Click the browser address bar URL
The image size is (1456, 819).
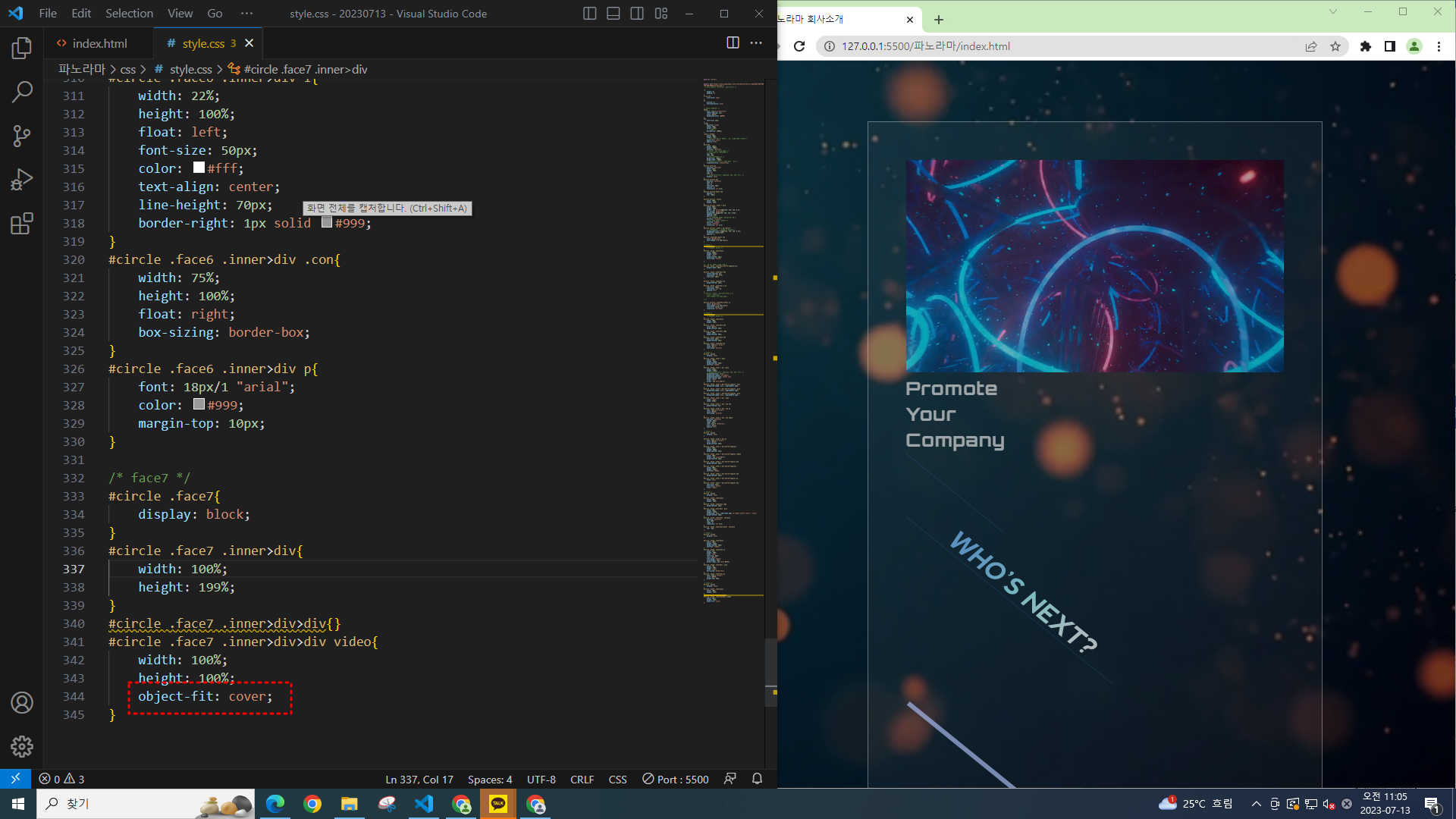point(925,46)
